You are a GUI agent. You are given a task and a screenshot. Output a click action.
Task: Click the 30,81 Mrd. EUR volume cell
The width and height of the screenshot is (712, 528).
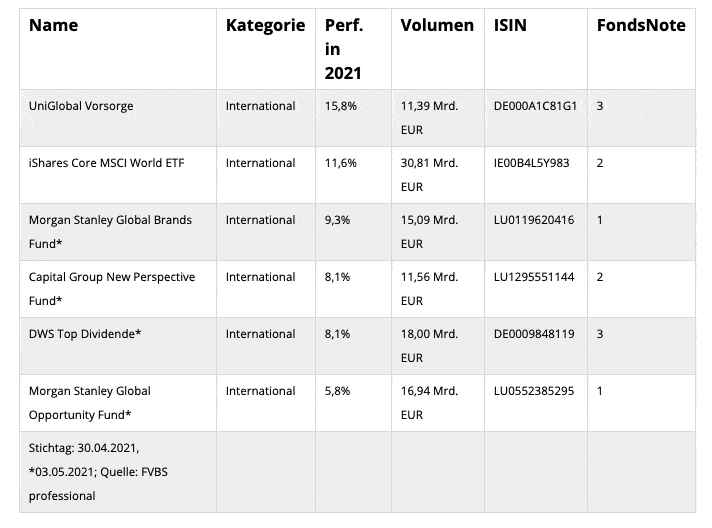pyautogui.click(x=429, y=174)
